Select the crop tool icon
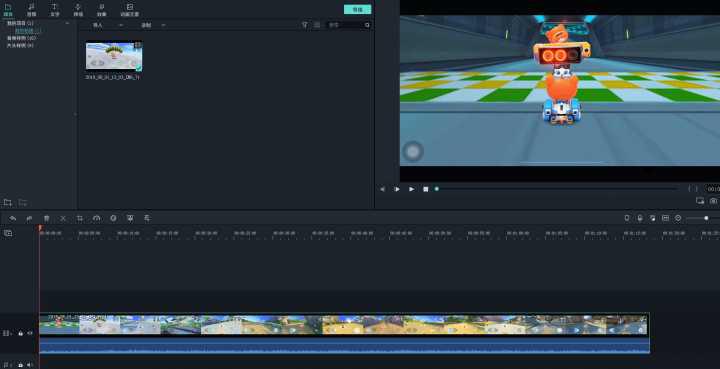This screenshot has width=720, height=369. pos(80,218)
